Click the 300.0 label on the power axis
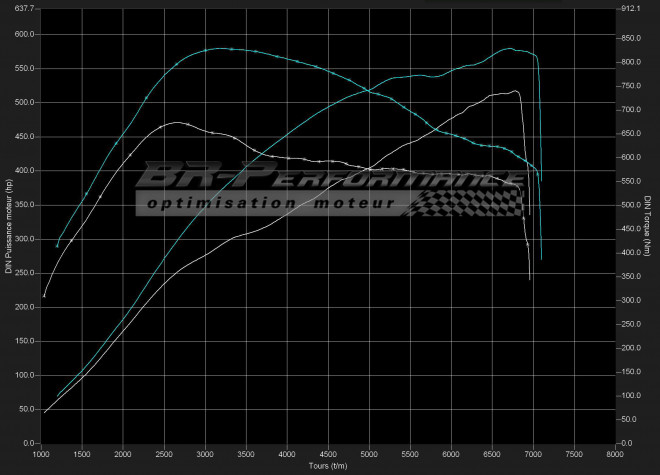This screenshot has height=475, width=660. (x=22, y=238)
